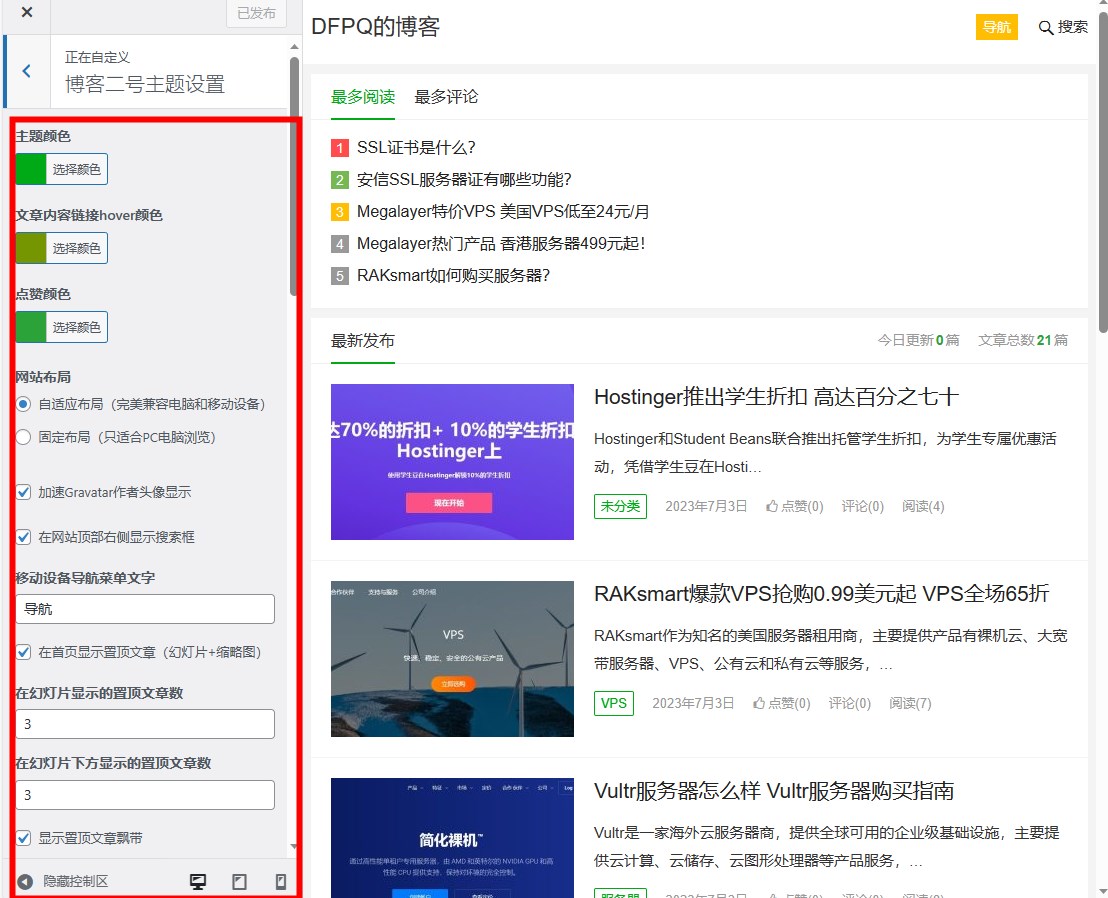Click 文章总数 21 篇 counter

pos(1022,341)
